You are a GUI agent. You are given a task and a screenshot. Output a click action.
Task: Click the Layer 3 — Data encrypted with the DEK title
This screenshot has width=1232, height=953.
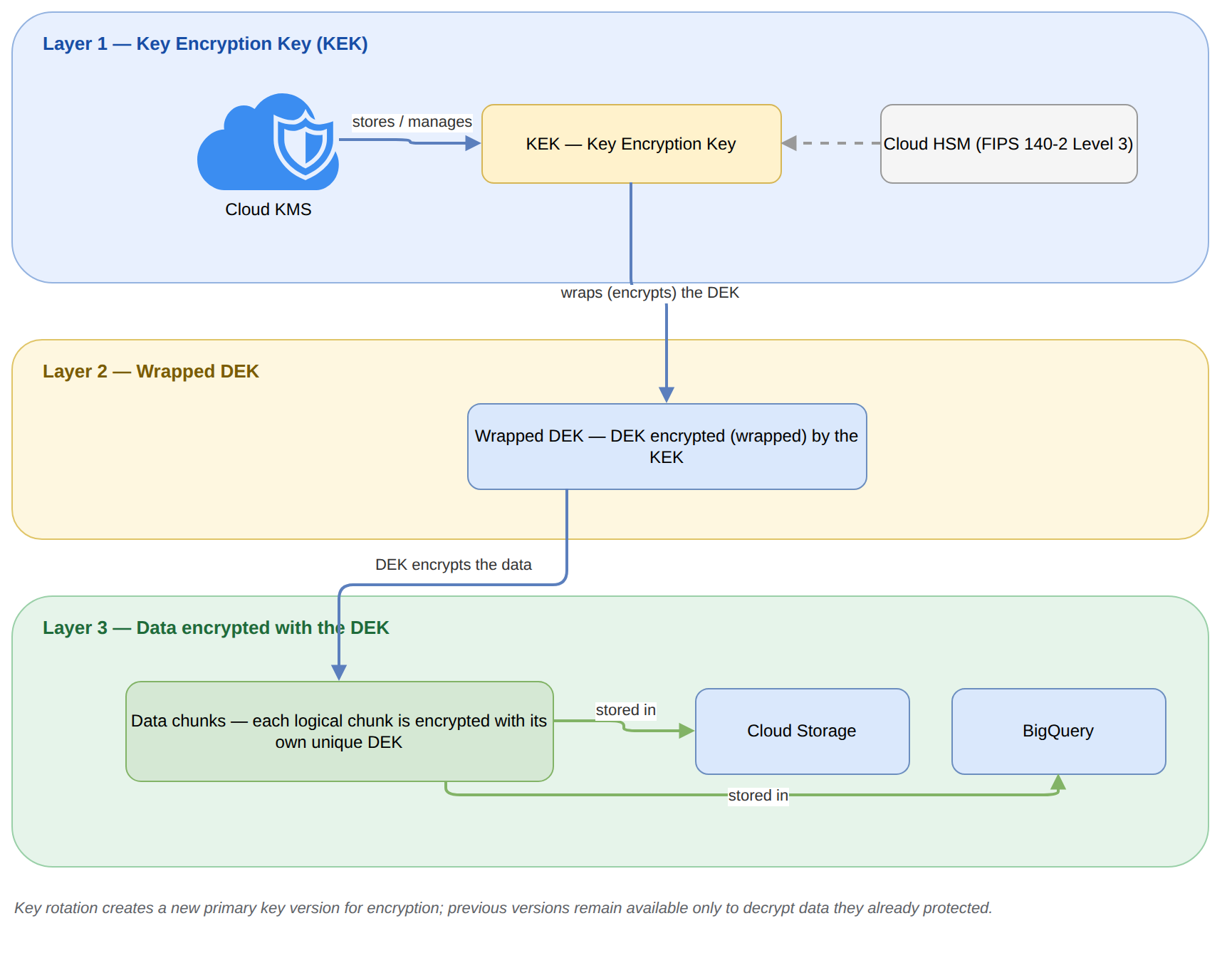(x=216, y=627)
